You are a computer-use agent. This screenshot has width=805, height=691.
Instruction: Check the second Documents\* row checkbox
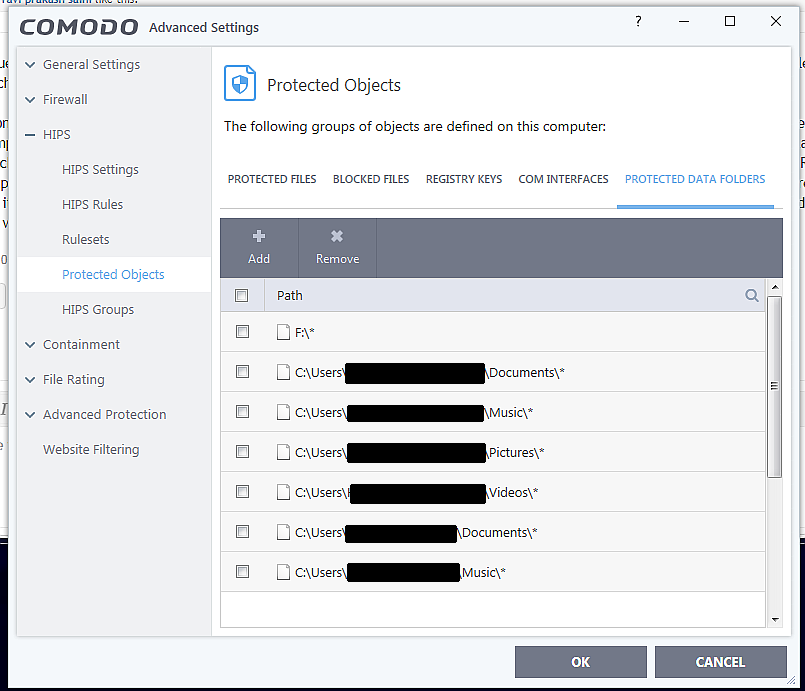(242, 532)
